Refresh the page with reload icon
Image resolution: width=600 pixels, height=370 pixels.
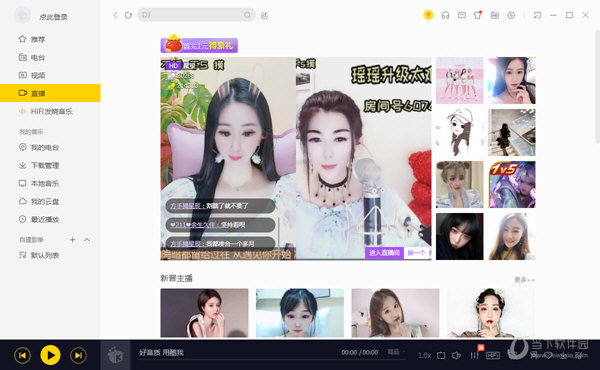coord(128,15)
